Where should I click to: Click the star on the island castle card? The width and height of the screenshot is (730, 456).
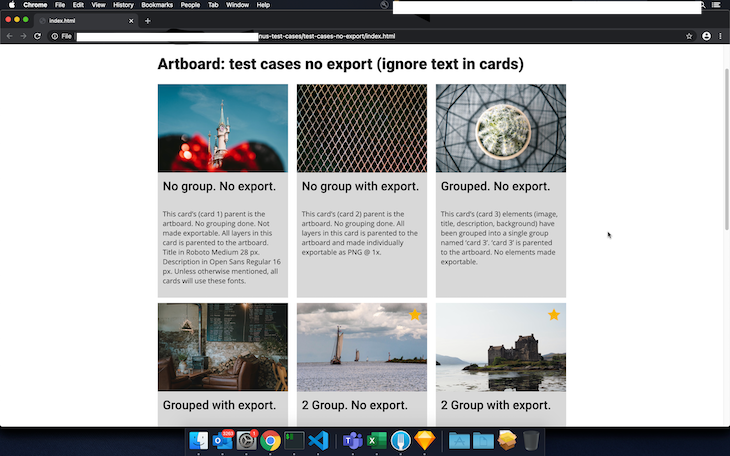(554, 315)
